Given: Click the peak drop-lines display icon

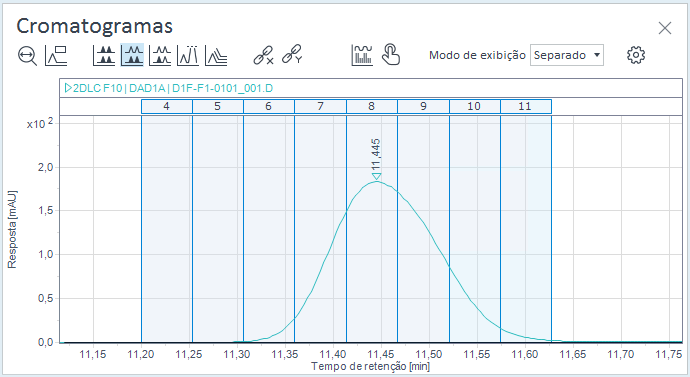Looking at the screenshot, I should pyautogui.click(x=188, y=55).
